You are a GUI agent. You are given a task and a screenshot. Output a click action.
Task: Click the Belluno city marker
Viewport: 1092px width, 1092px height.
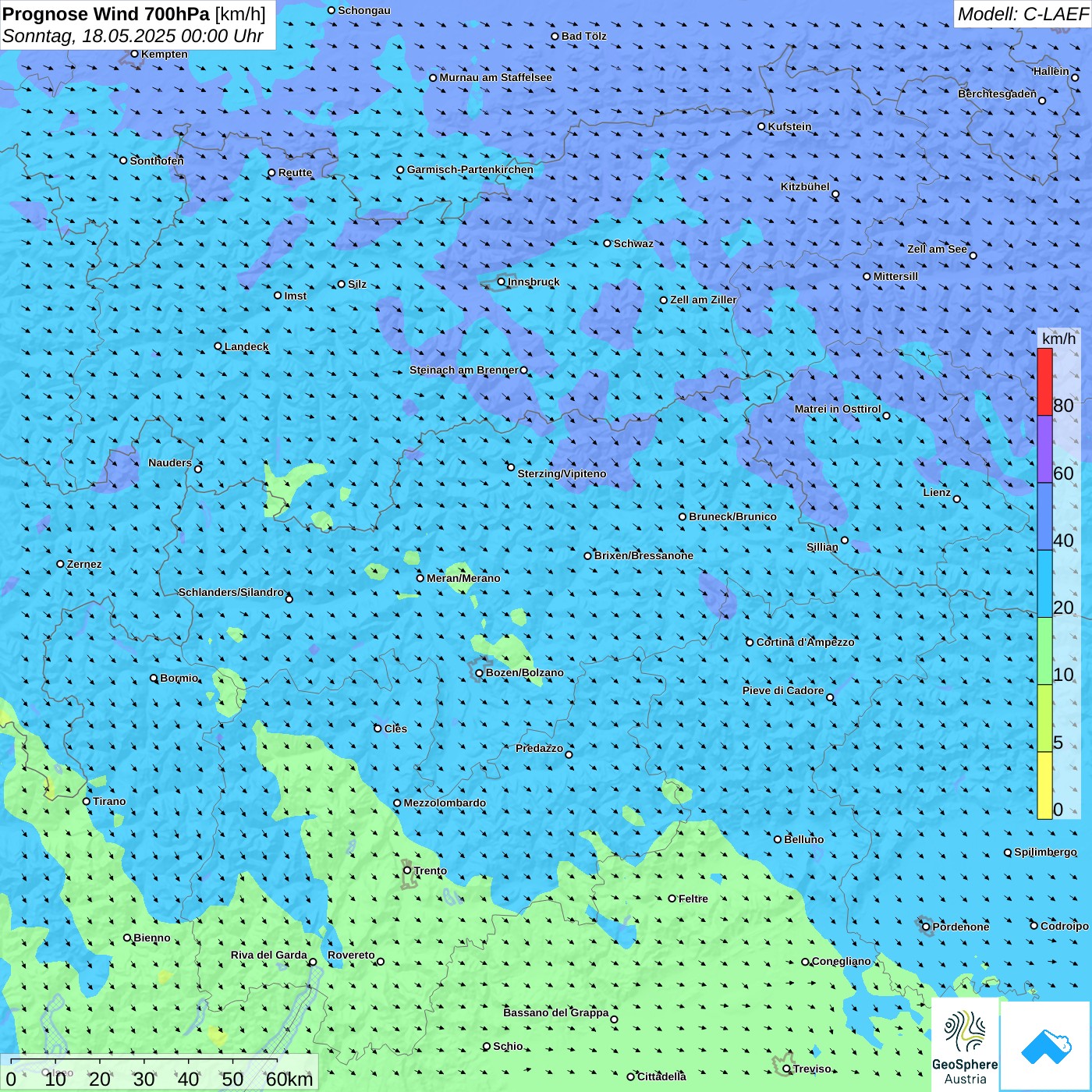(778, 839)
